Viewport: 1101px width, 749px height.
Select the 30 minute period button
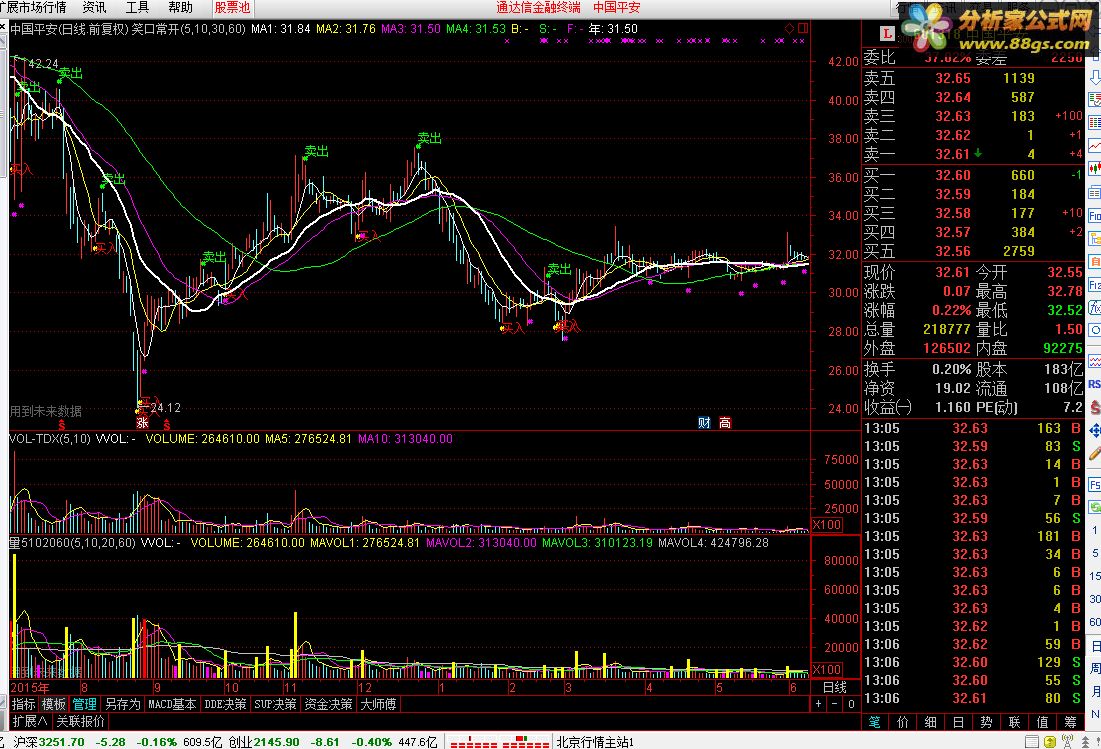coord(1095,599)
